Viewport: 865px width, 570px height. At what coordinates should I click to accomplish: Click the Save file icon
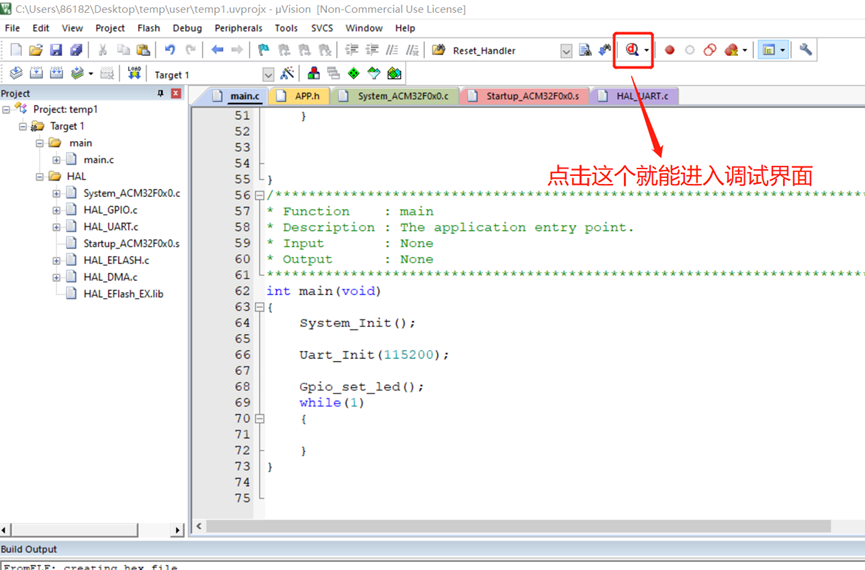(56, 50)
